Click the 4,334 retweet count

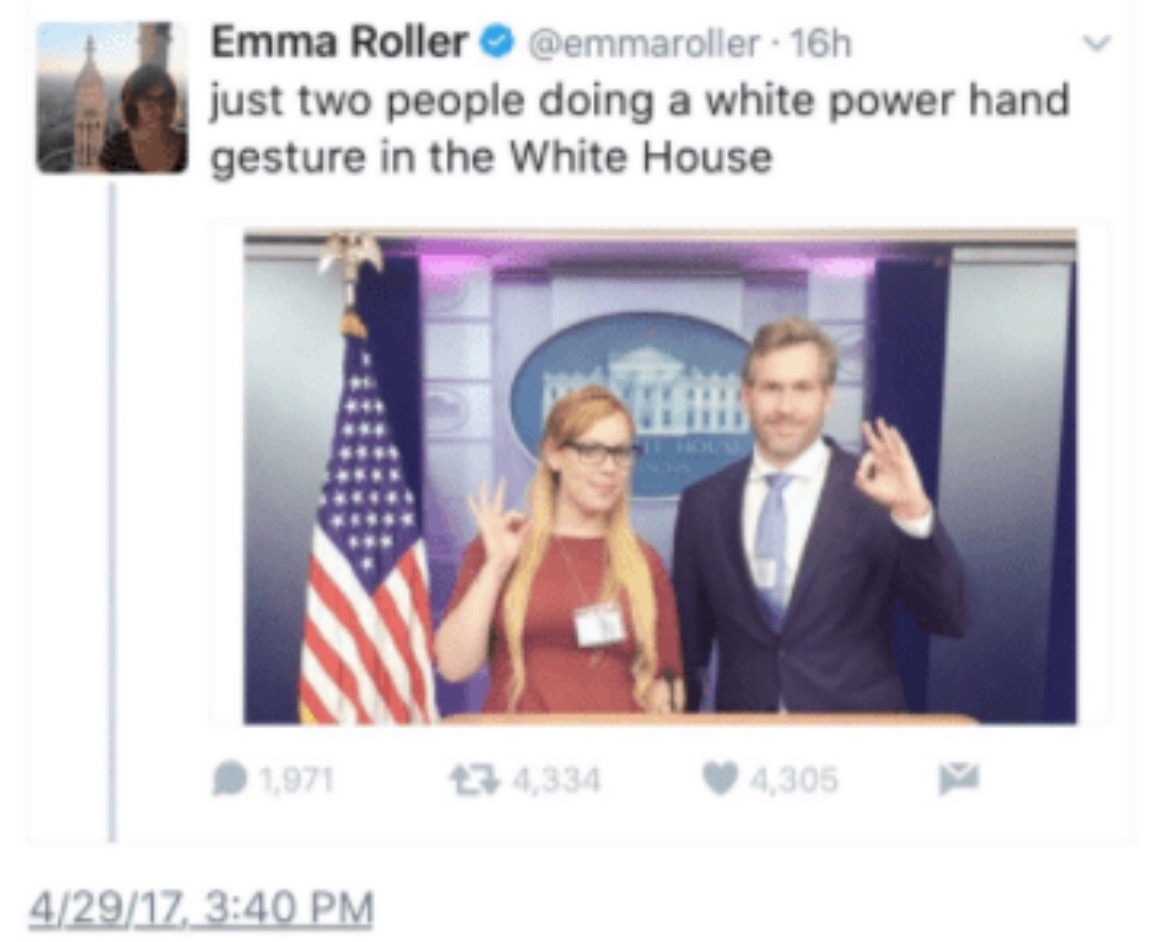[556, 780]
